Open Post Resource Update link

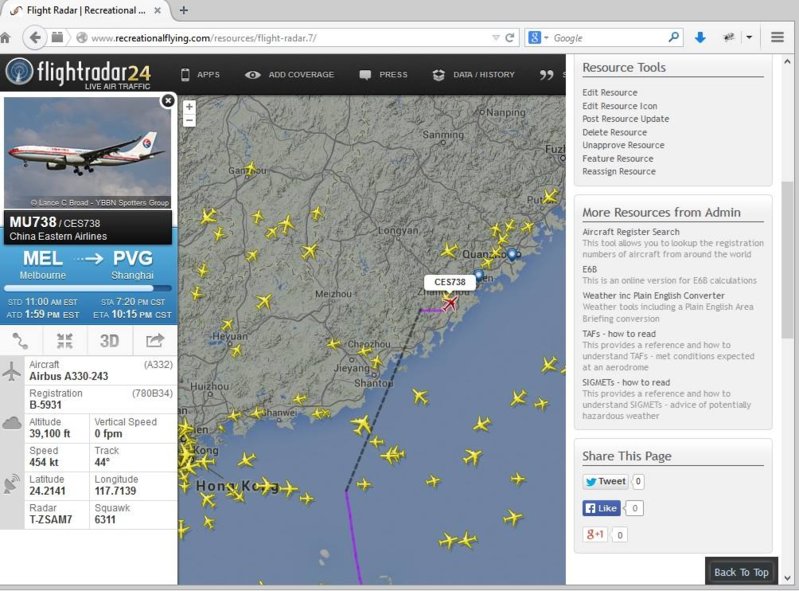pyautogui.click(x=626, y=119)
